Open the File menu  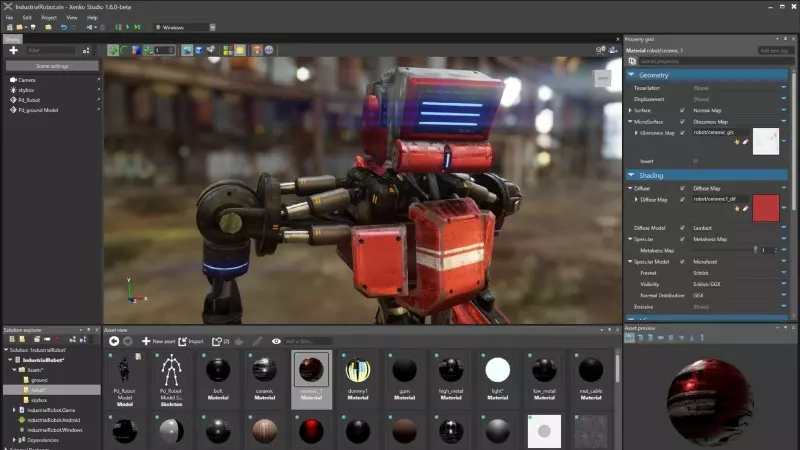click(9, 17)
